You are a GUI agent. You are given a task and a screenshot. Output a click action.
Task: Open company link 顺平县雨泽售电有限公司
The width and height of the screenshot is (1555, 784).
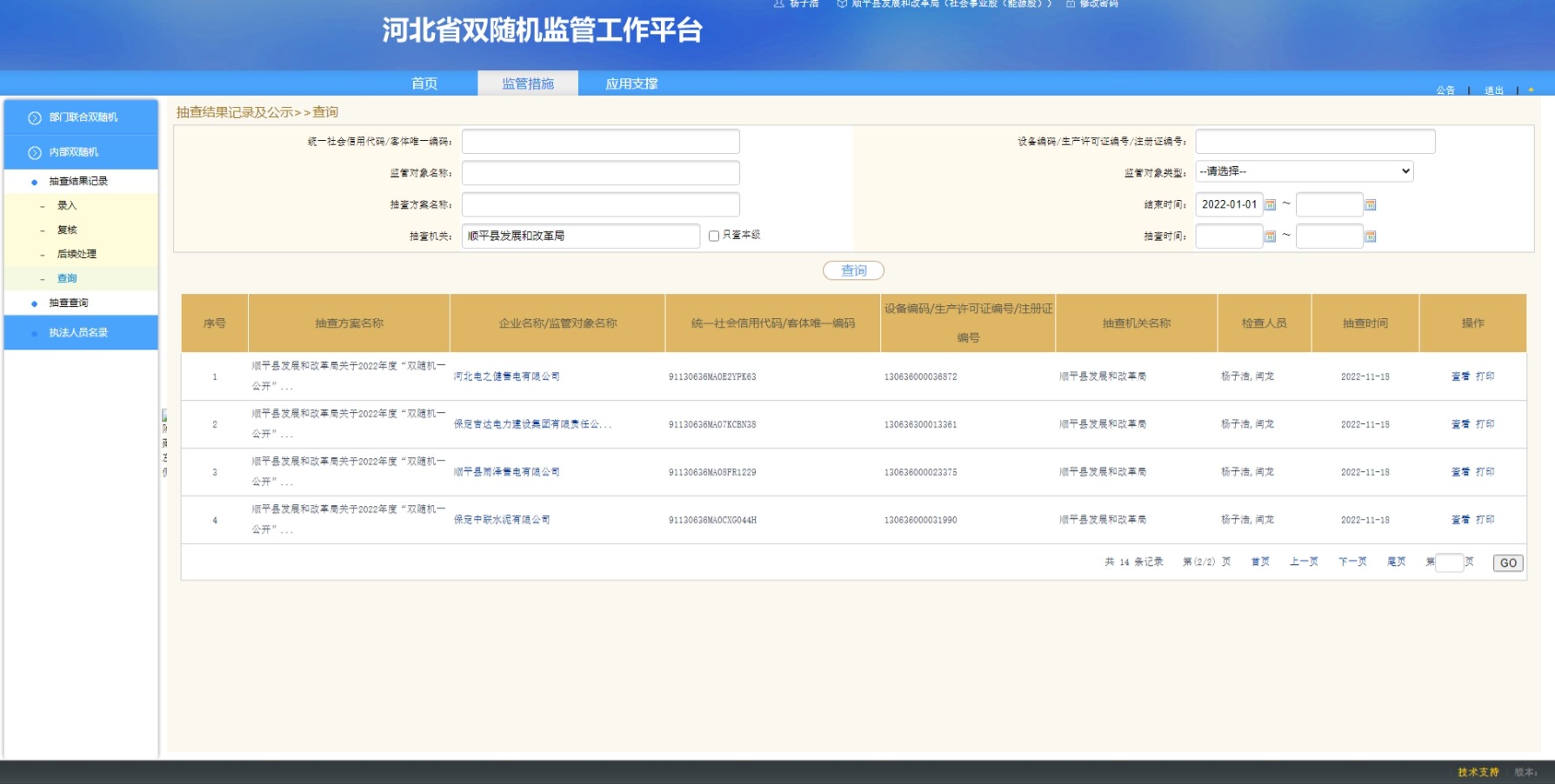pyautogui.click(x=507, y=472)
